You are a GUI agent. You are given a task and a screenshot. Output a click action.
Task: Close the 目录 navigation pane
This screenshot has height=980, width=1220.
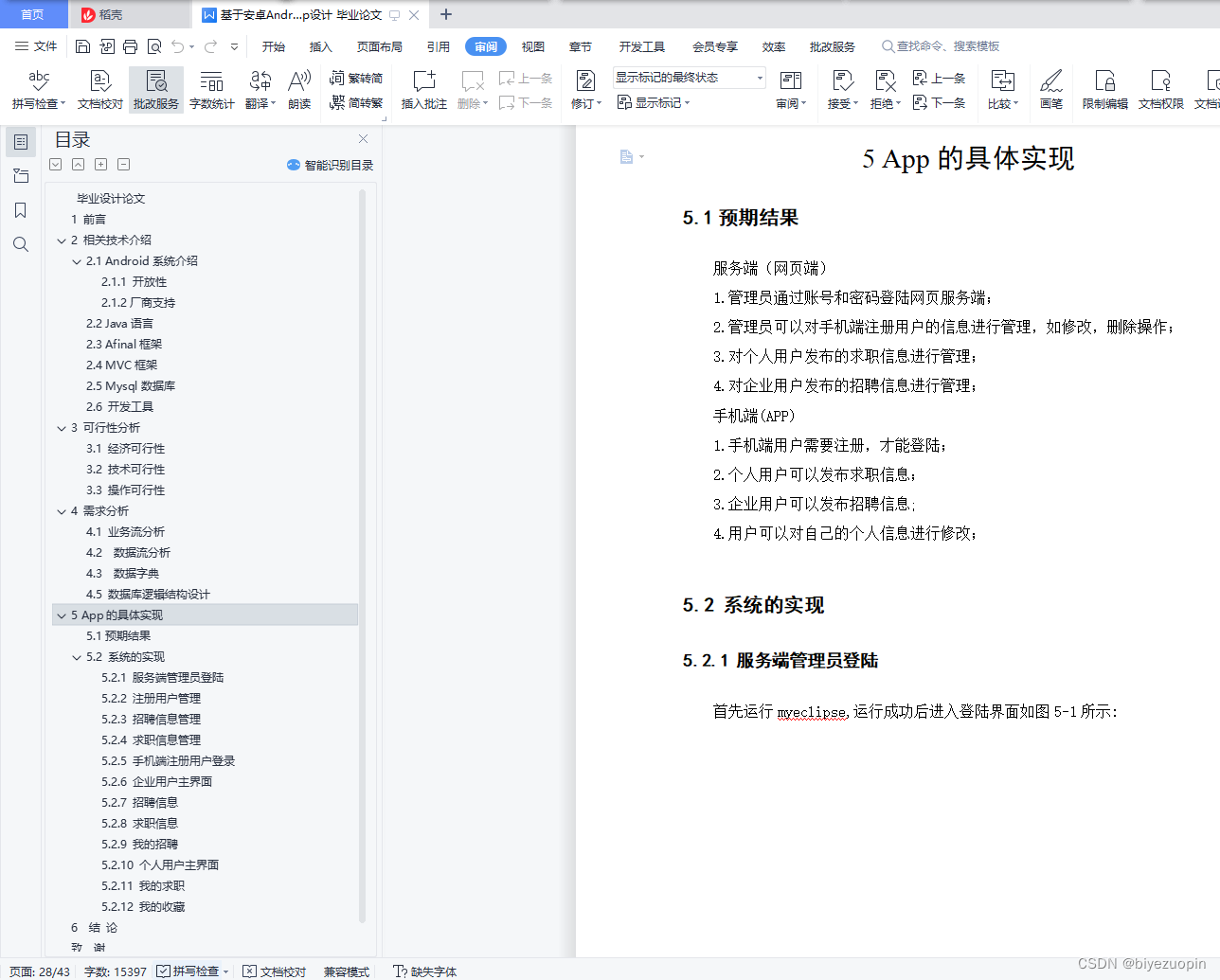click(x=363, y=139)
